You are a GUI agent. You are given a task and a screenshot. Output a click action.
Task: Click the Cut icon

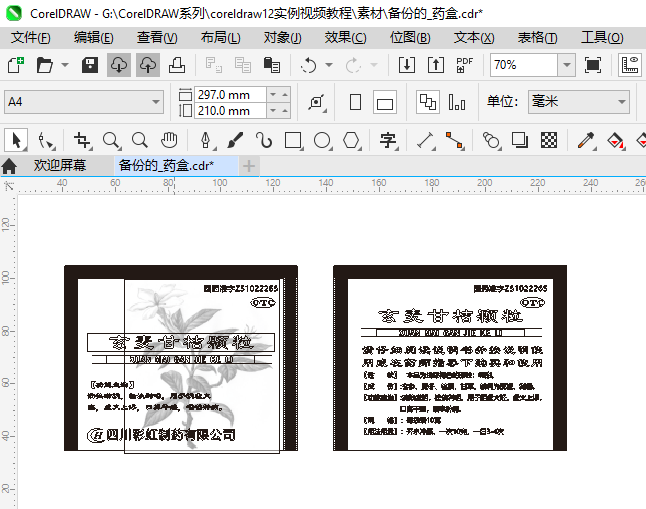[x=214, y=65]
